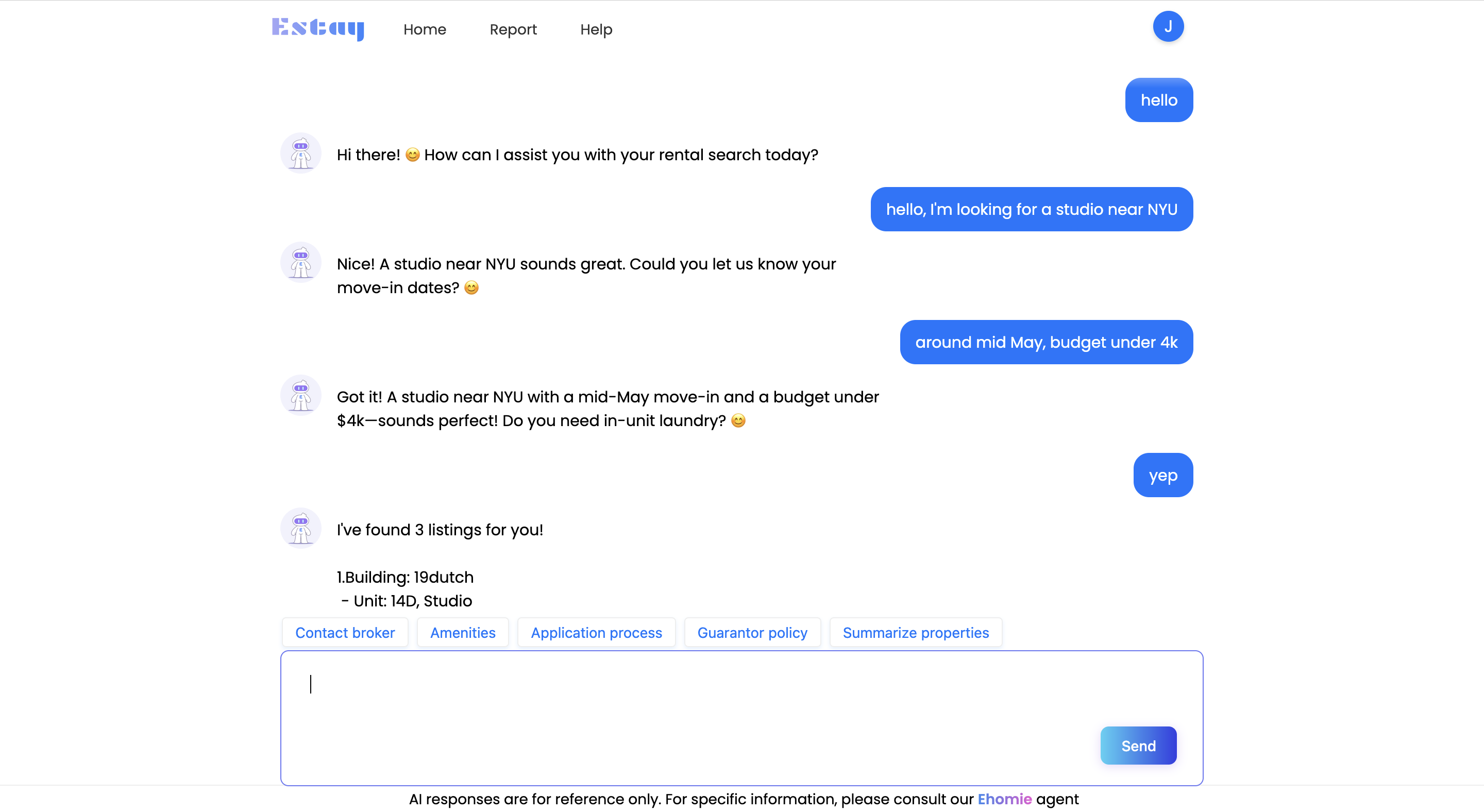Open the Report menu item
The width and height of the screenshot is (1484, 812).
click(513, 29)
